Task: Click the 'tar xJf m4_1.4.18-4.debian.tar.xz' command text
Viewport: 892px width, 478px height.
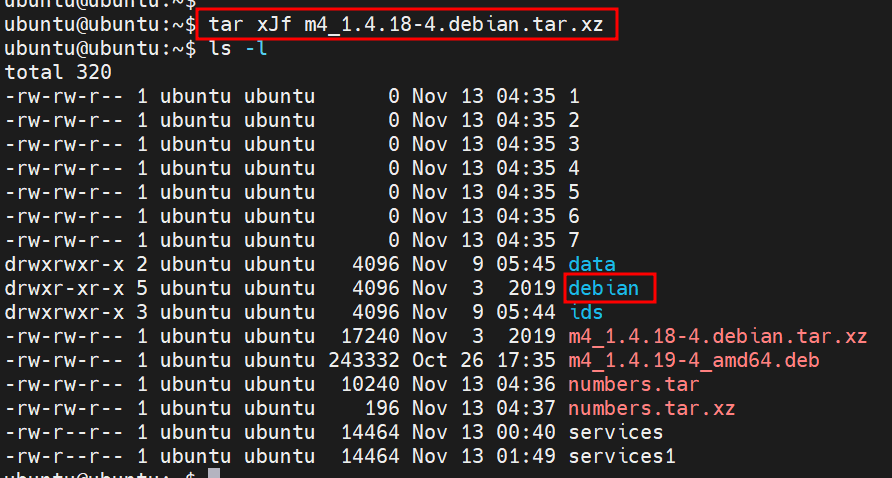Action: (x=406, y=24)
